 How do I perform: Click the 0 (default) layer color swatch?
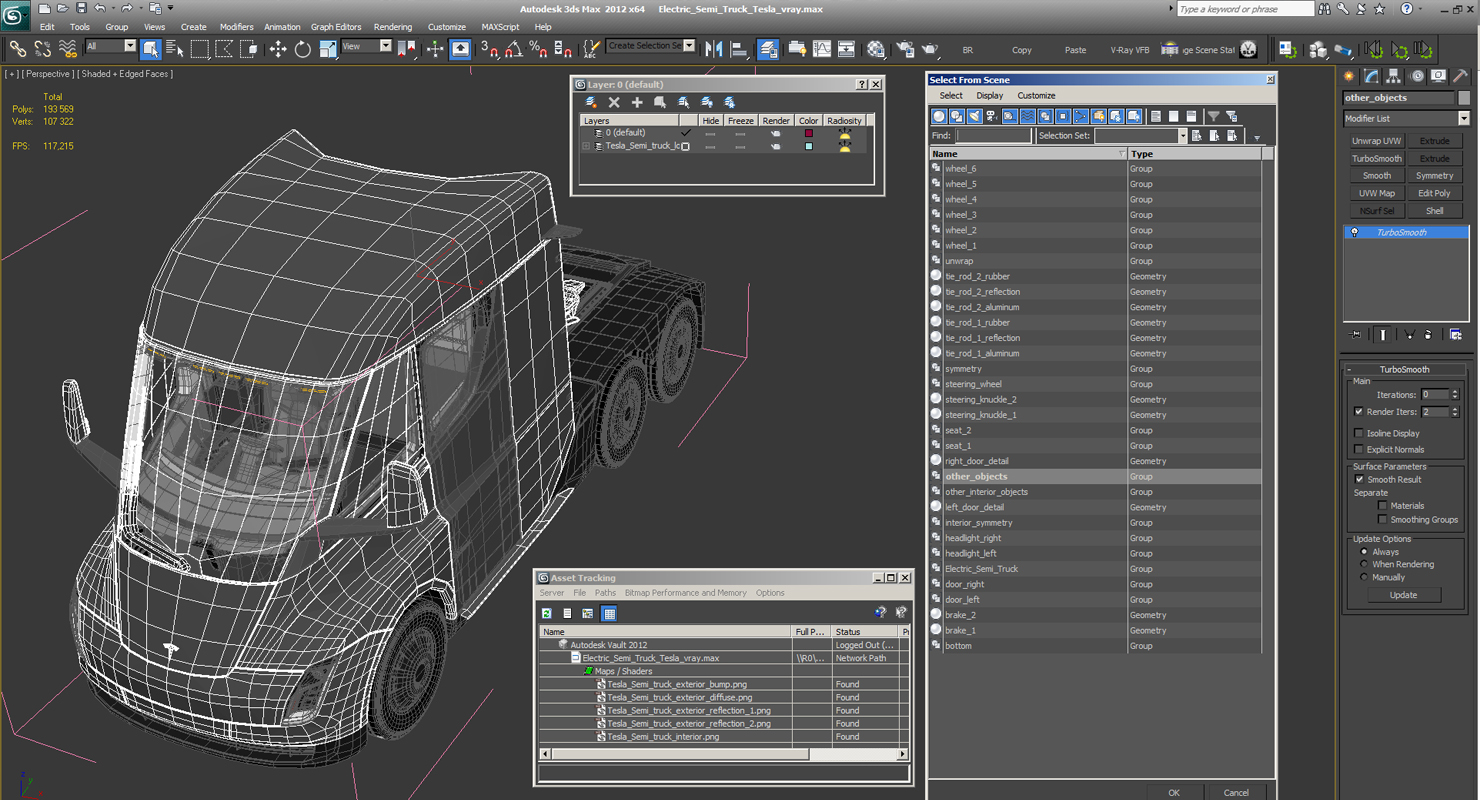tap(808, 133)
